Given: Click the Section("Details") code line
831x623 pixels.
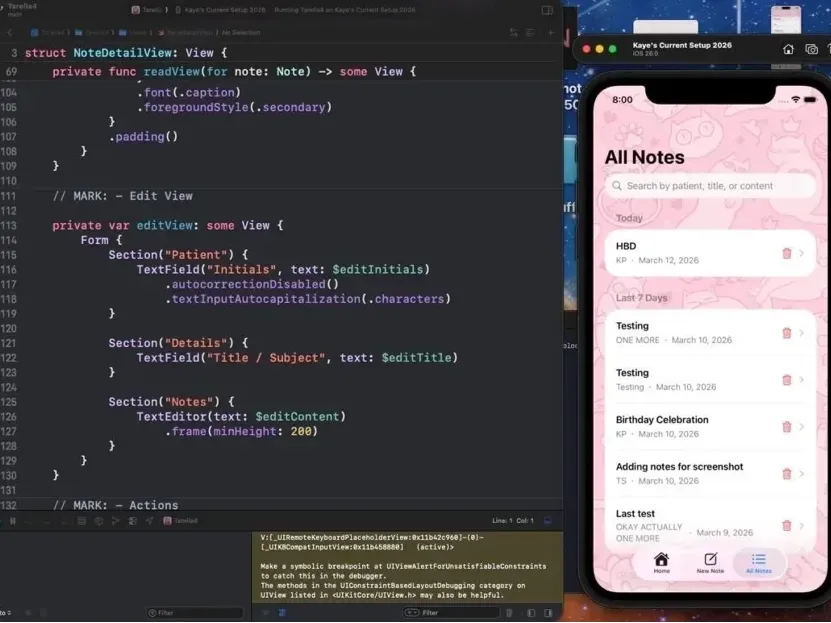Looking at the screenshot, I should [178, 343].
